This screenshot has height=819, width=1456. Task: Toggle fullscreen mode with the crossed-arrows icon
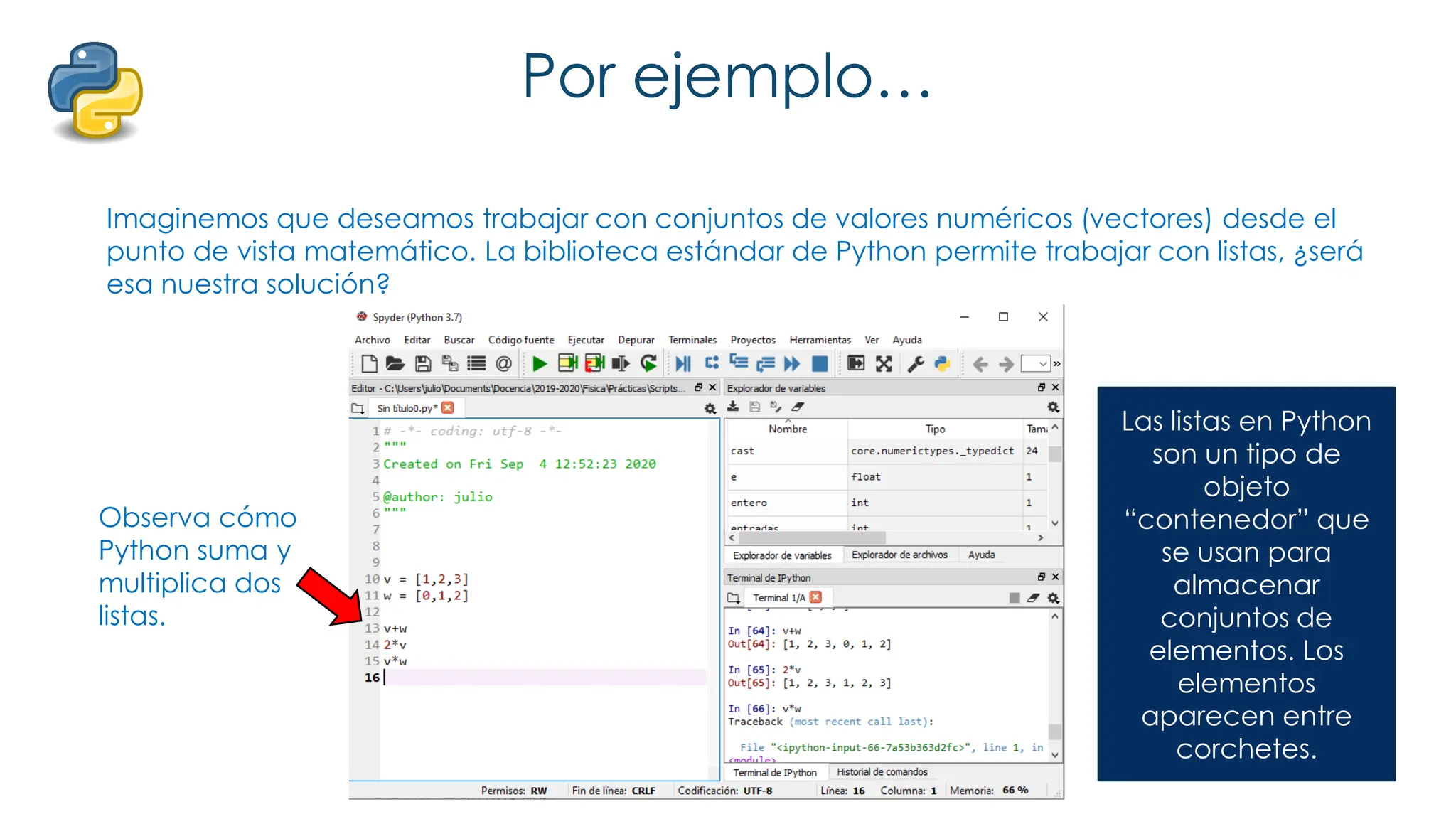pos(884,364)
